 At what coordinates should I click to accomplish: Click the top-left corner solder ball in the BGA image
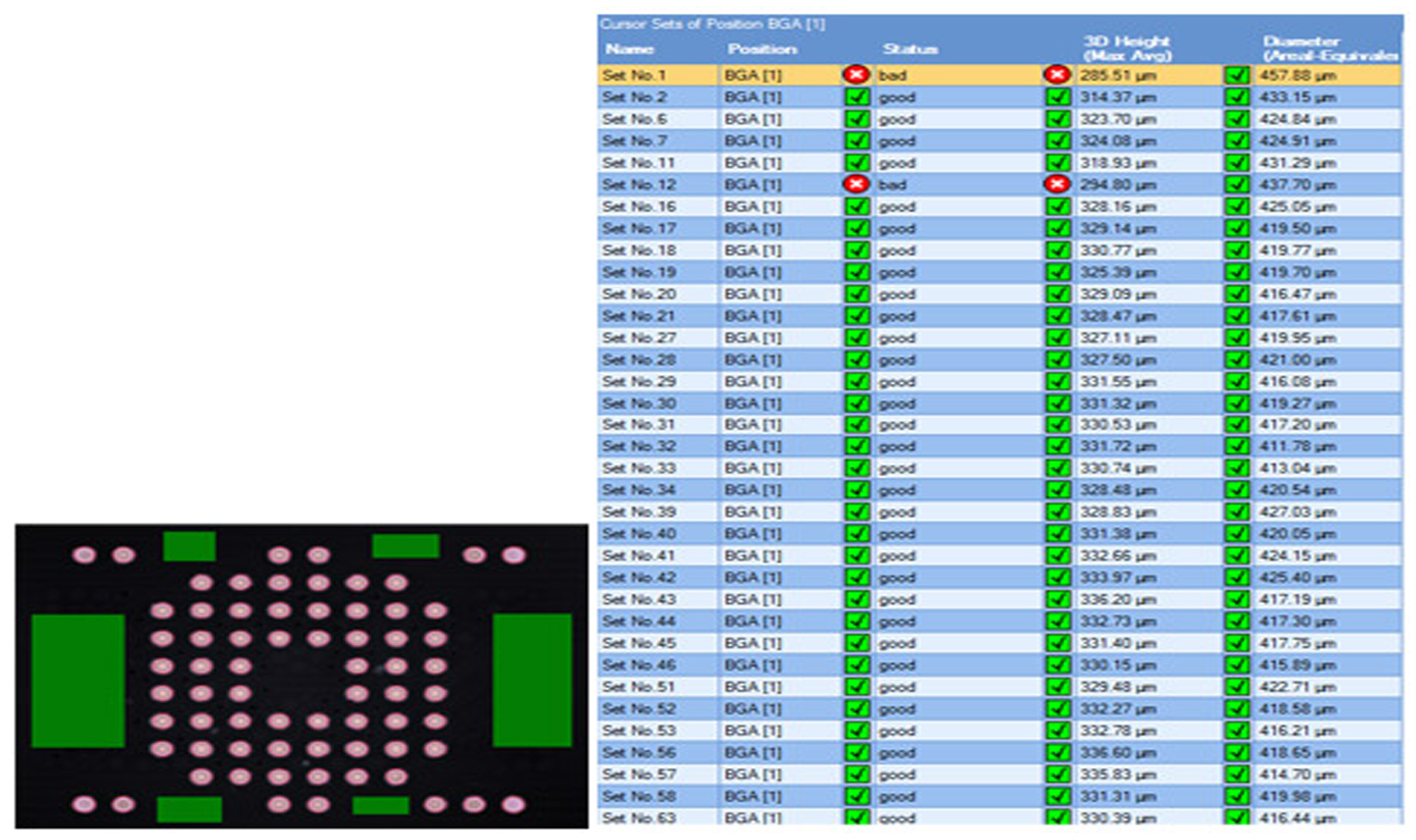[x=84, y=555]
